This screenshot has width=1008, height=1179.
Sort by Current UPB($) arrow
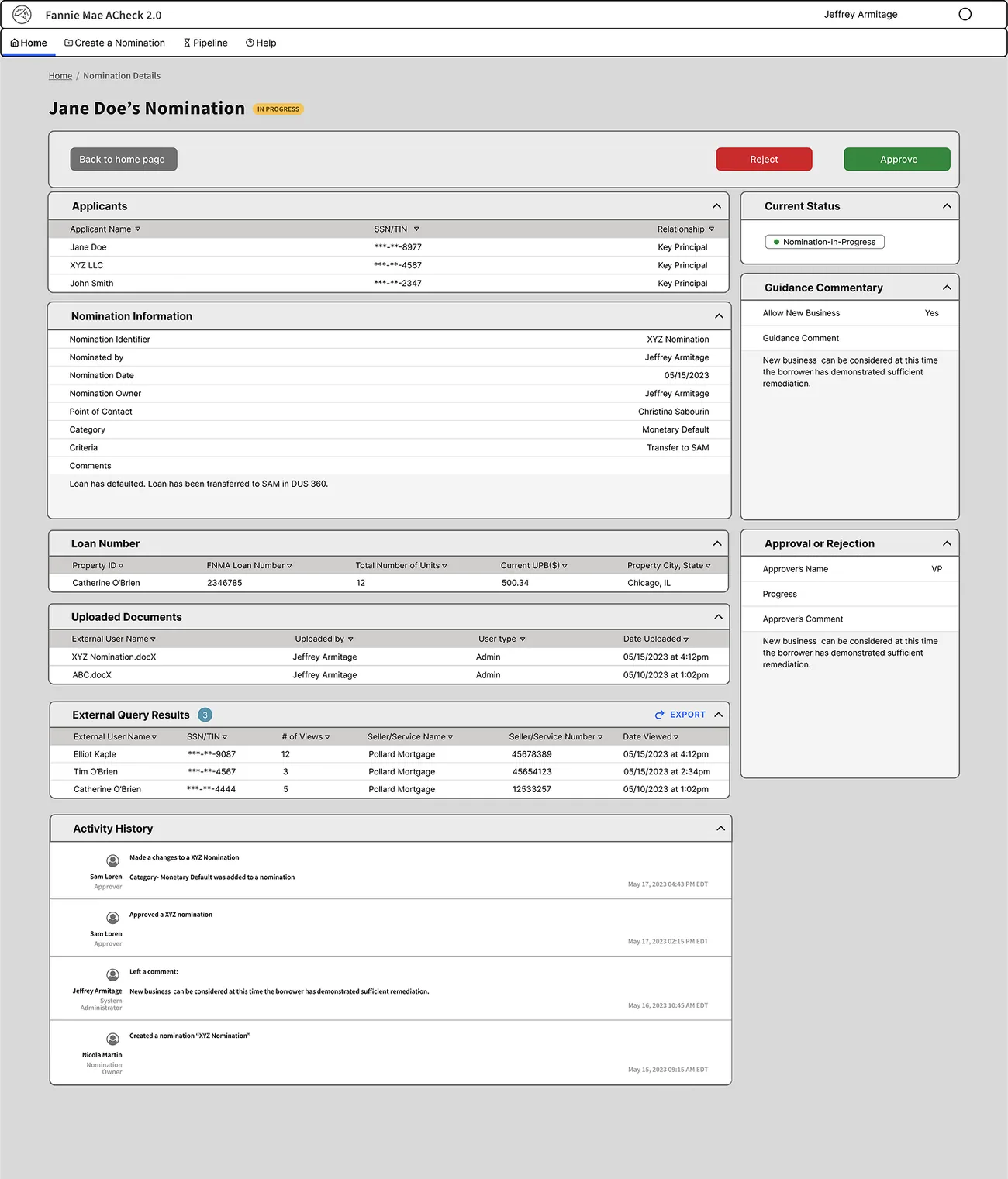pyautogui.click(x=564, y=566)
